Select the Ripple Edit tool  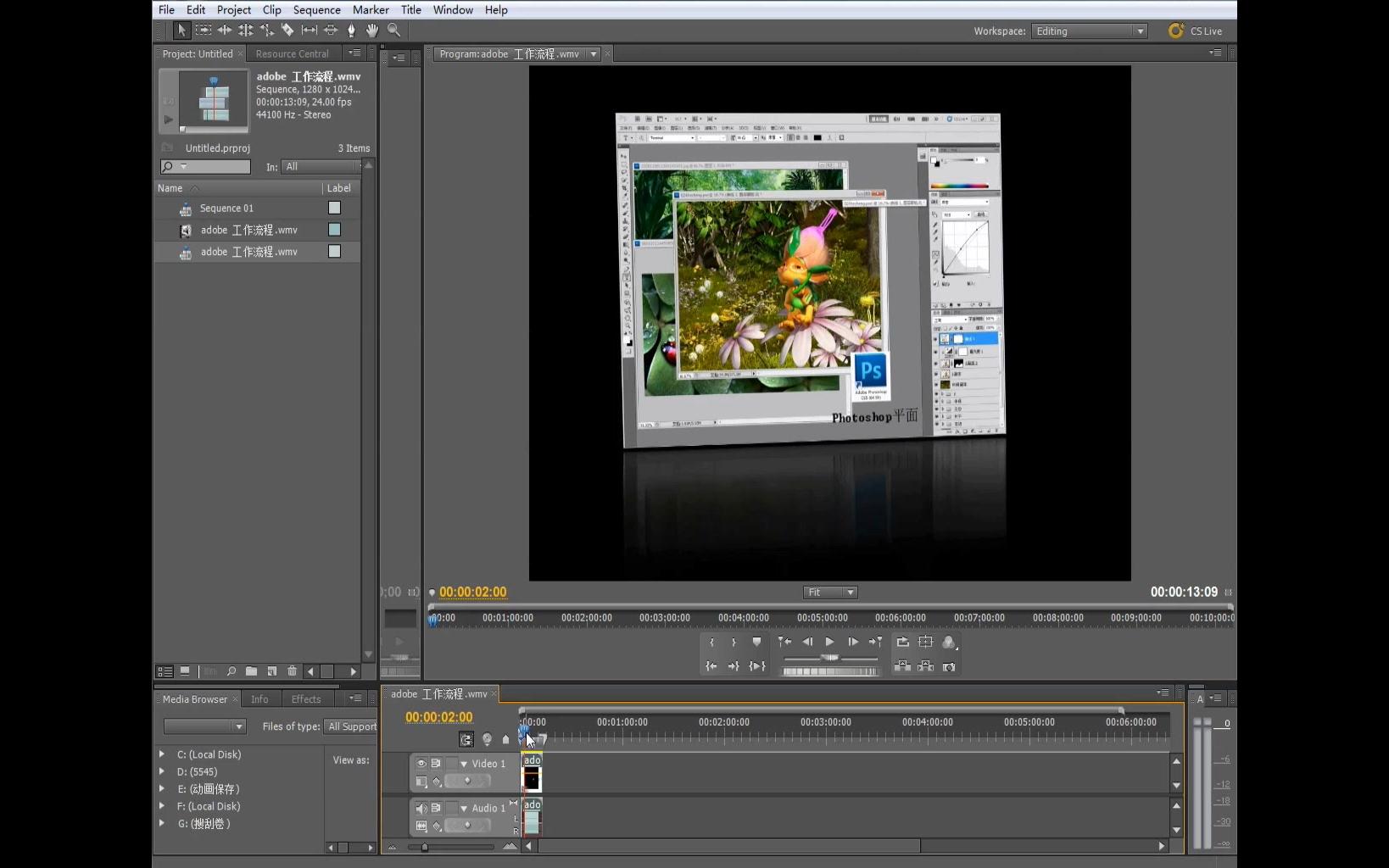tap(225, 31)
